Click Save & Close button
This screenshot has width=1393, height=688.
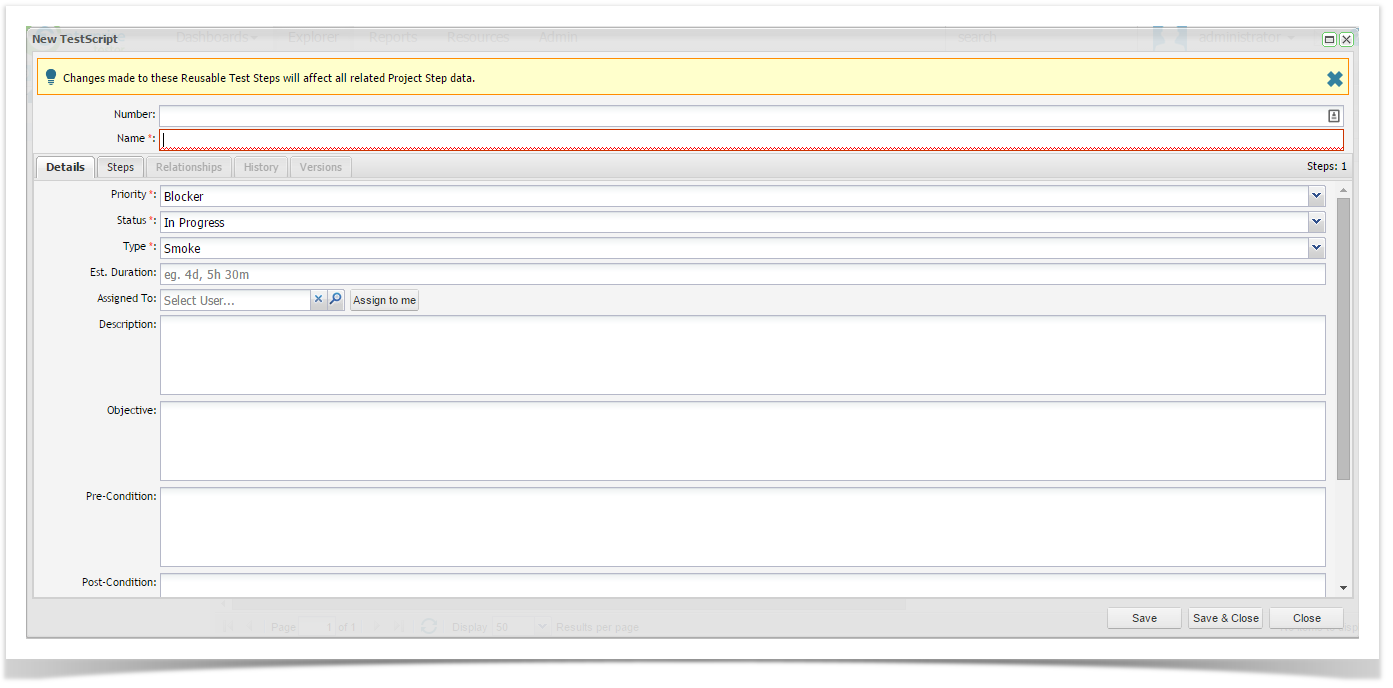1225,618
